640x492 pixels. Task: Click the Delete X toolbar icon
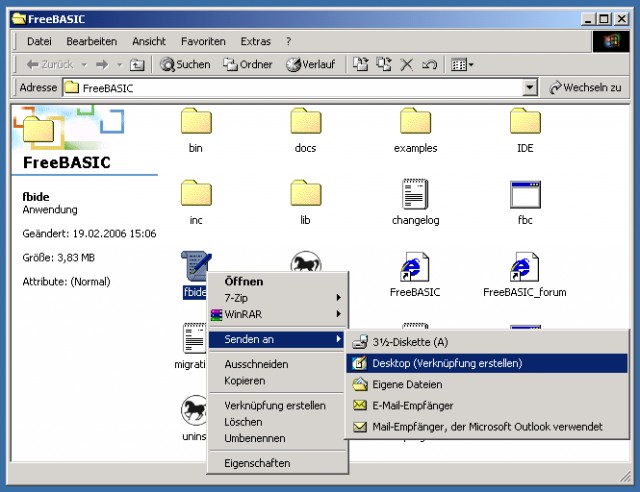pyautogui.click(x=406, y=64)
